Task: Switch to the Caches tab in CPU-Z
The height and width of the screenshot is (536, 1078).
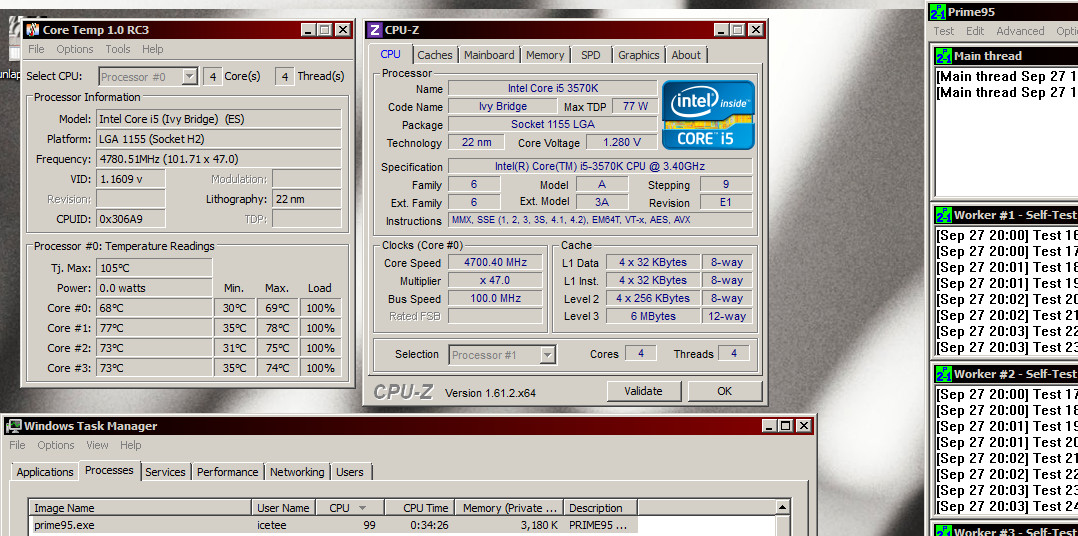Action: click(x=435, y=55)
